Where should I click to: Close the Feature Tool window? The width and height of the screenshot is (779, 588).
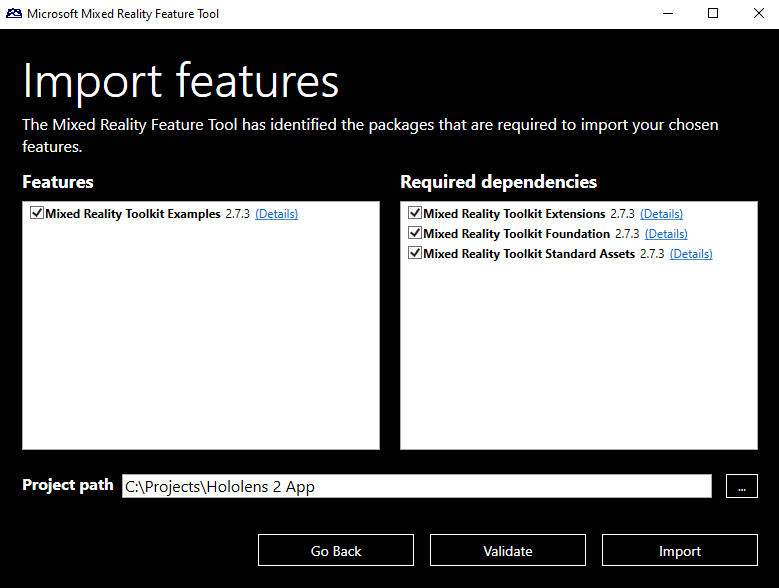(758, 13)
